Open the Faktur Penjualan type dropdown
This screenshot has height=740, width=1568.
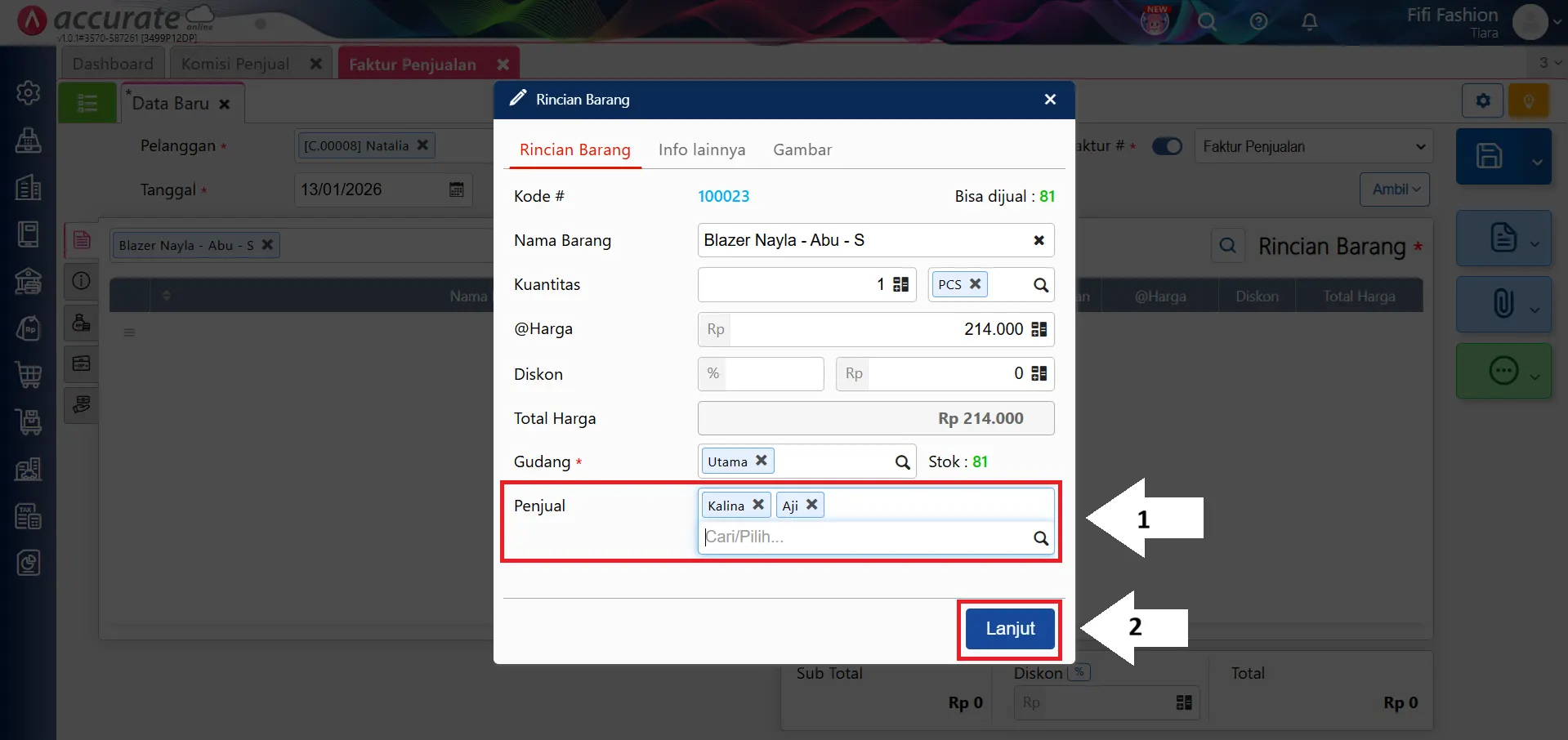(1313, 147)
